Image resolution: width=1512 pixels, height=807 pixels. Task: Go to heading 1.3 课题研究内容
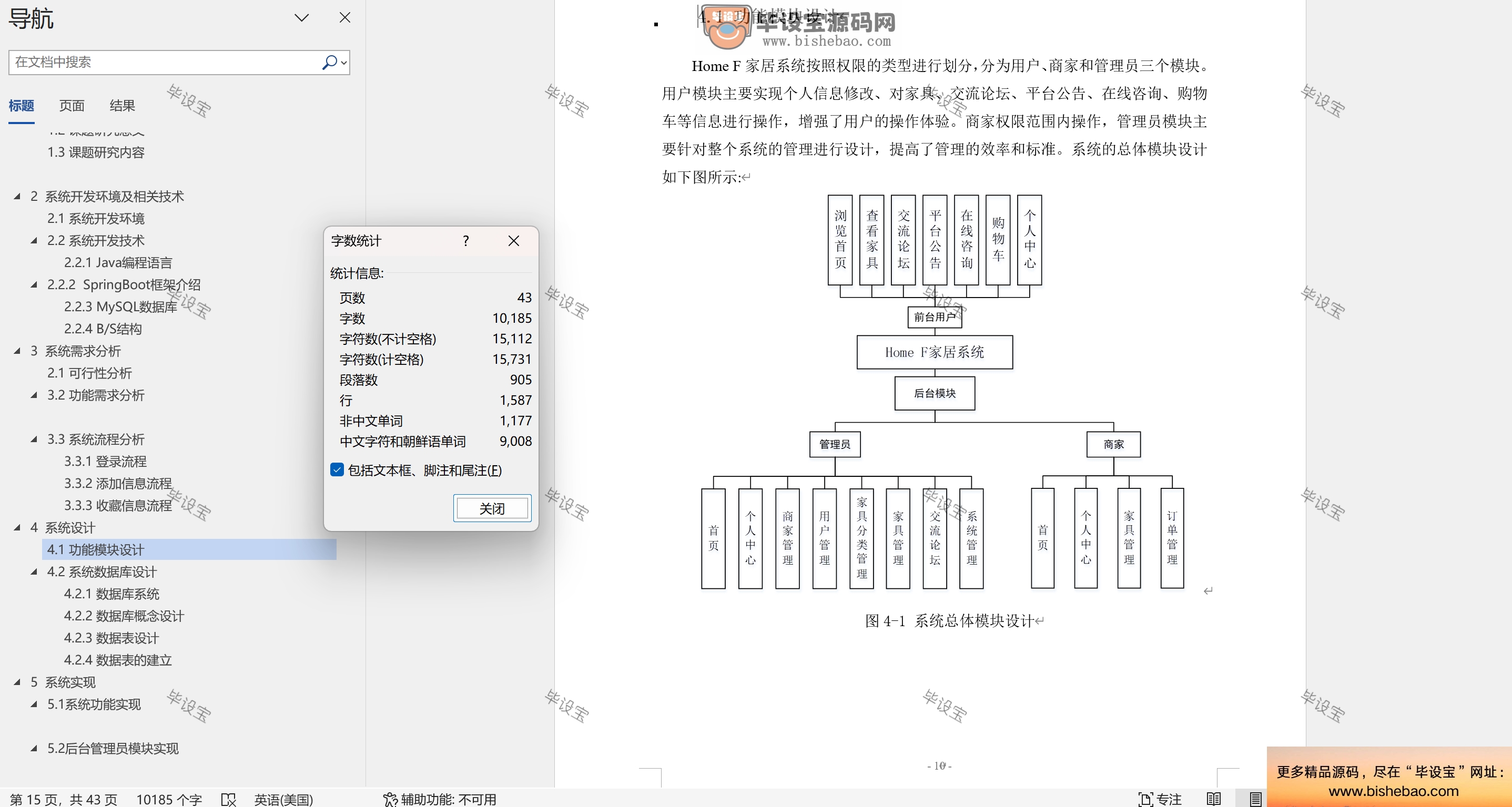pos(96,152)
